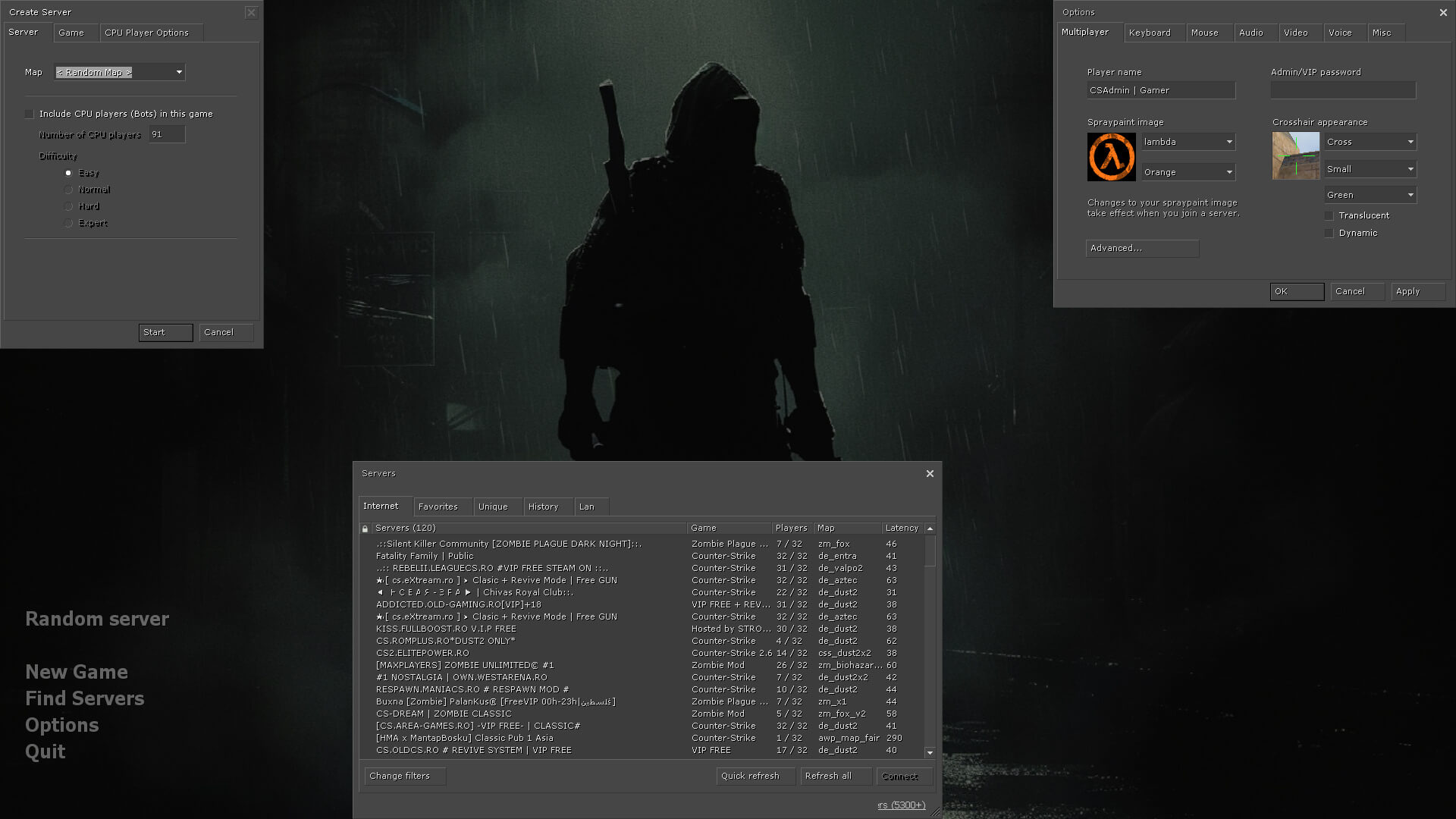The width and height of the screenshot is (1456, 819).
Task: Click the crosshair appearance preview image
Action: pyautogui.click(x=1296, y=156)
